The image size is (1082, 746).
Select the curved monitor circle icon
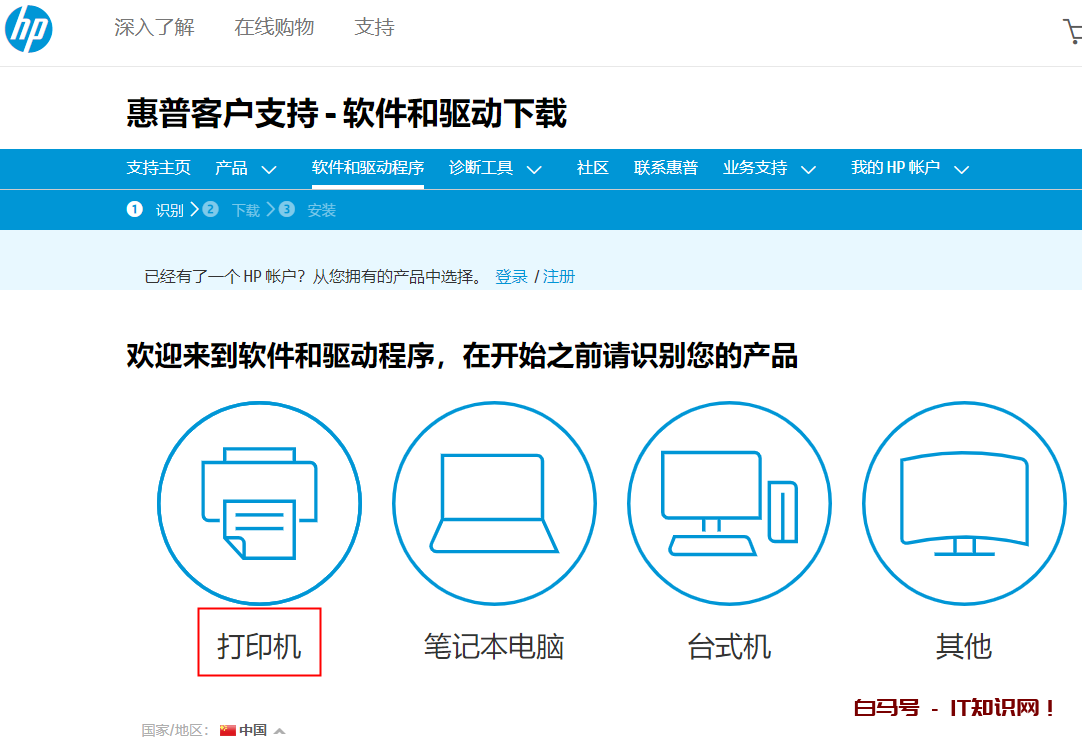tap(963, 503)
